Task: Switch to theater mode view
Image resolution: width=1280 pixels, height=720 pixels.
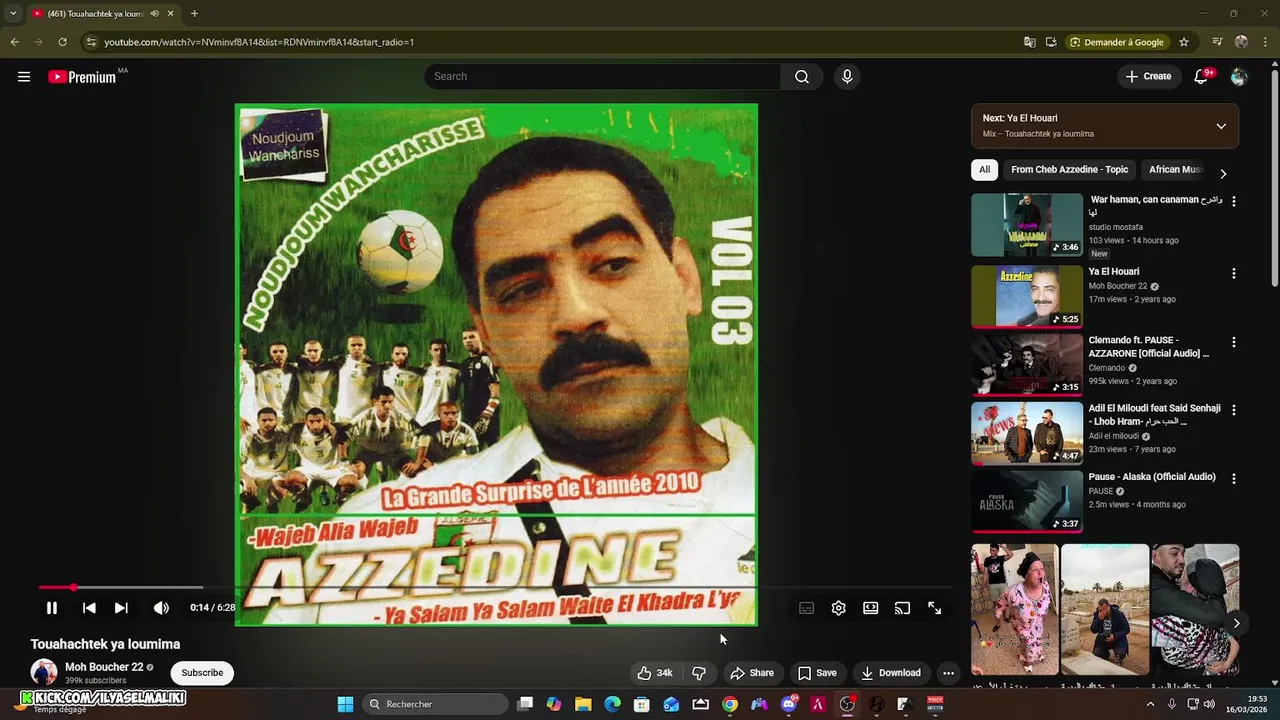Action: click(871, 608)
